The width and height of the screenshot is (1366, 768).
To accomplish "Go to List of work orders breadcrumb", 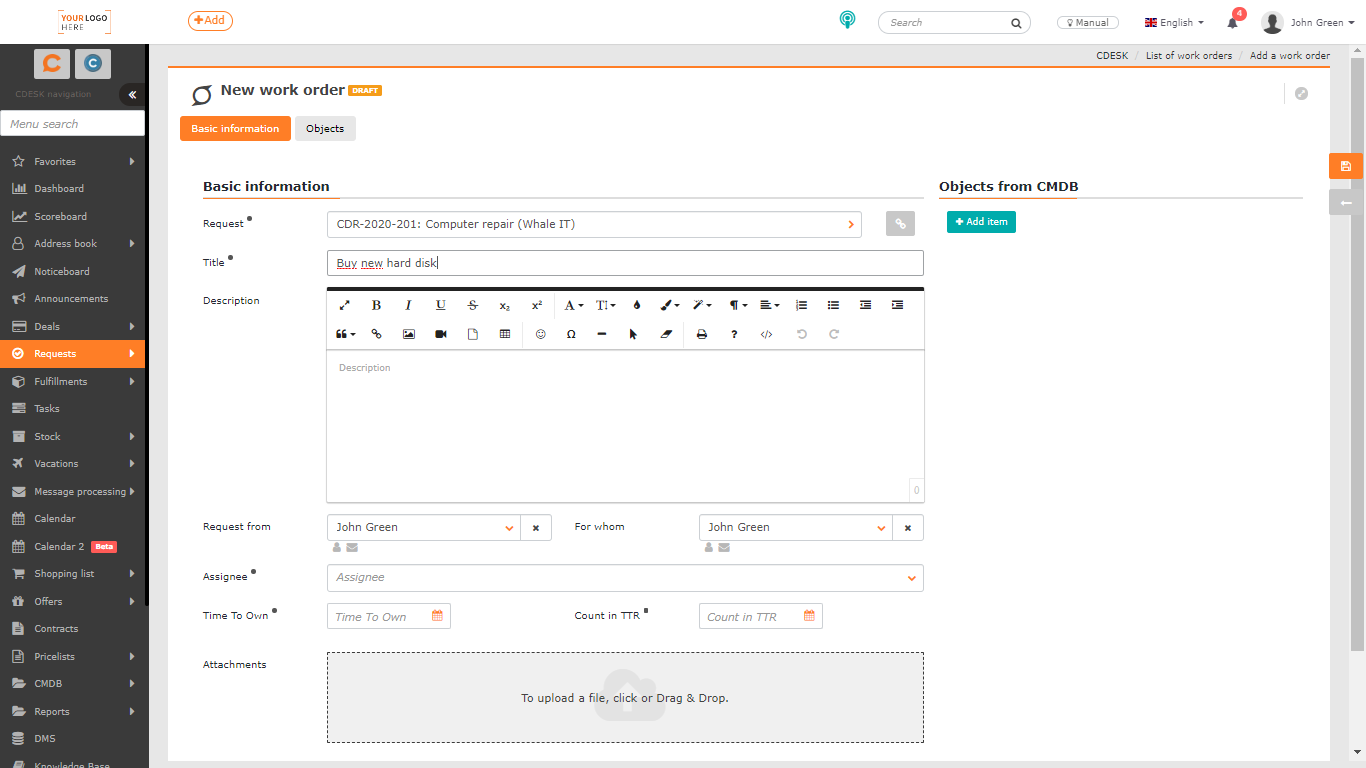I will [x=1189, y=55].
